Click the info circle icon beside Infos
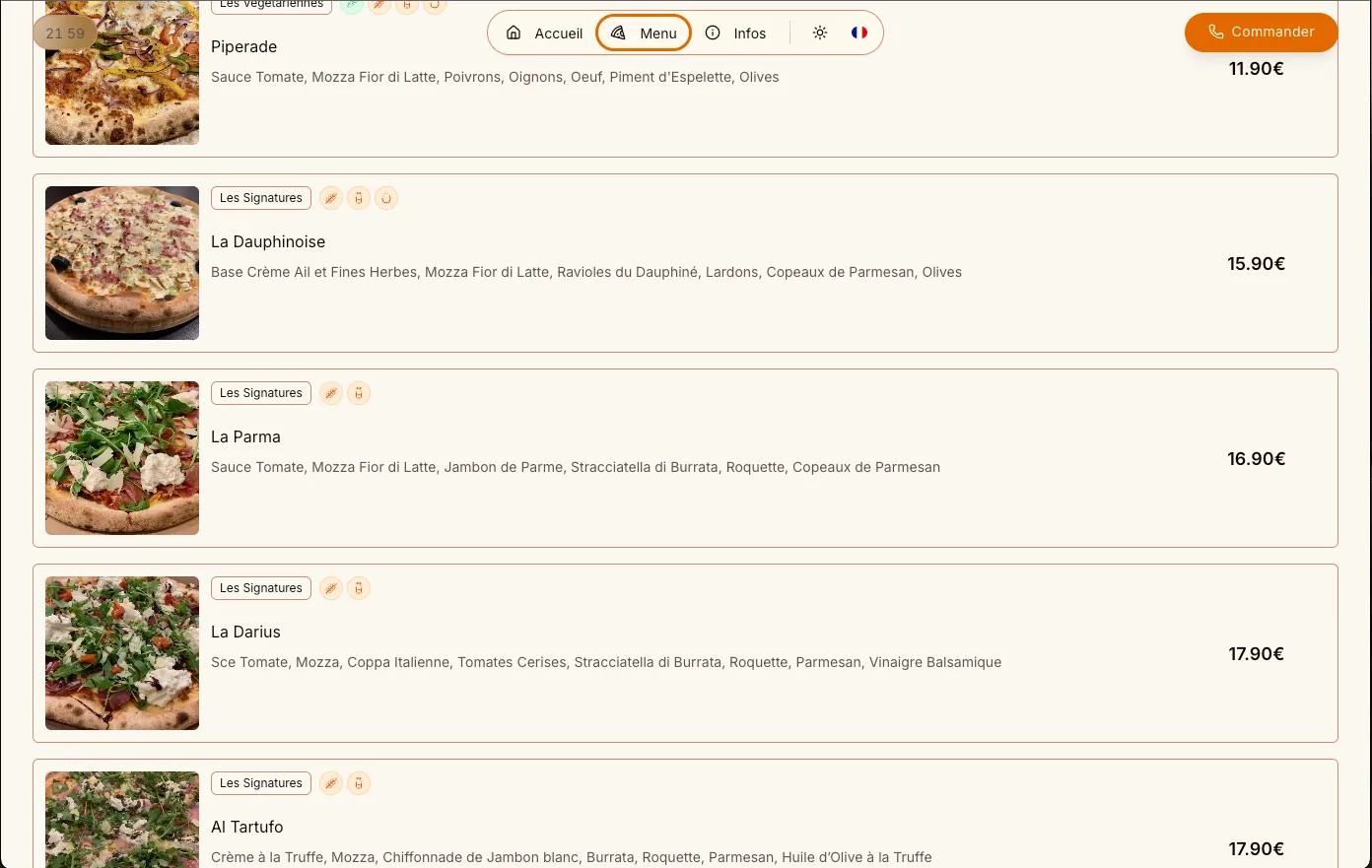This screenshot has width=1372, height=868. point(713,33)
